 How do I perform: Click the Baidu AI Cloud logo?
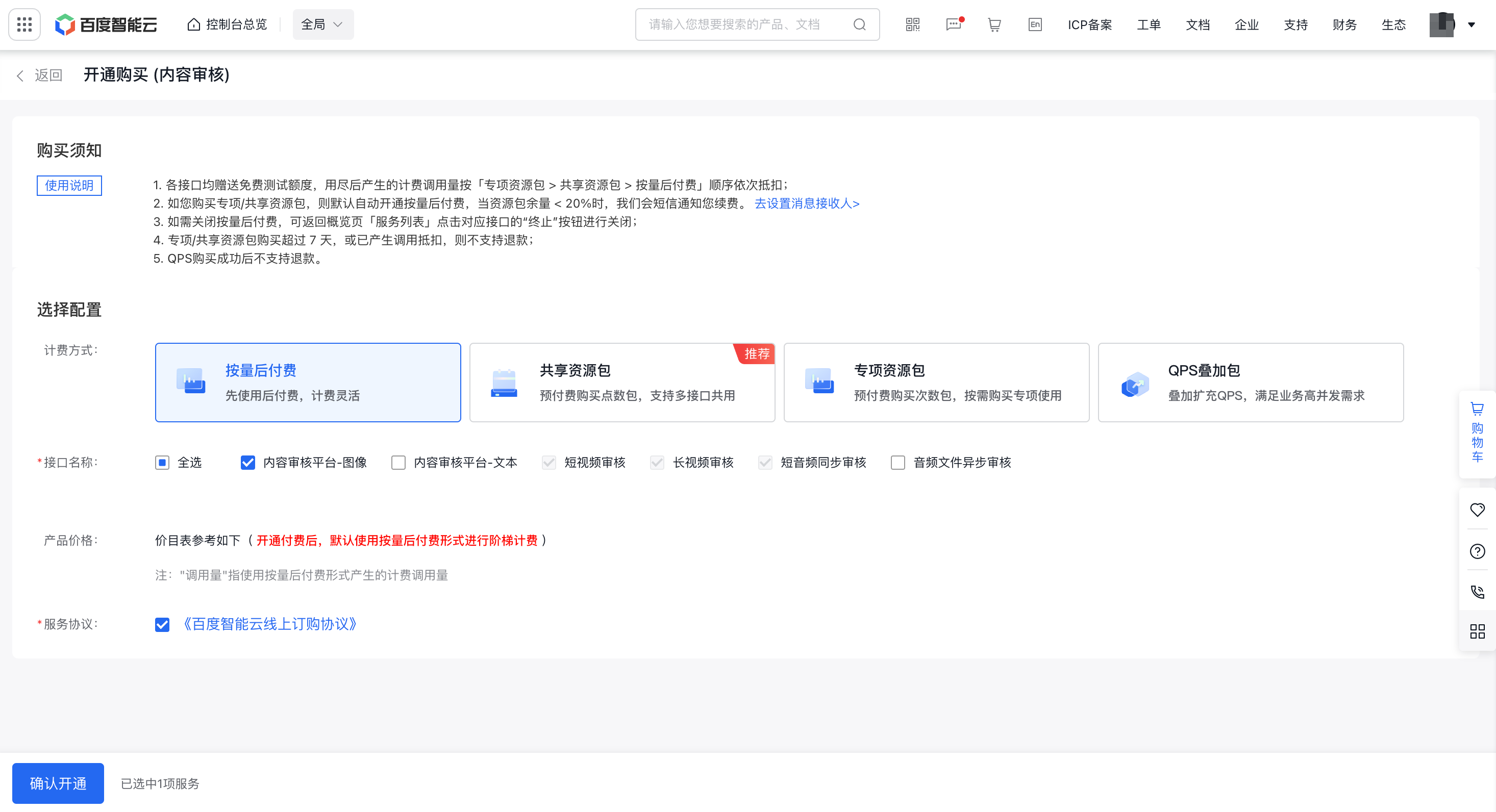[106, 24]
